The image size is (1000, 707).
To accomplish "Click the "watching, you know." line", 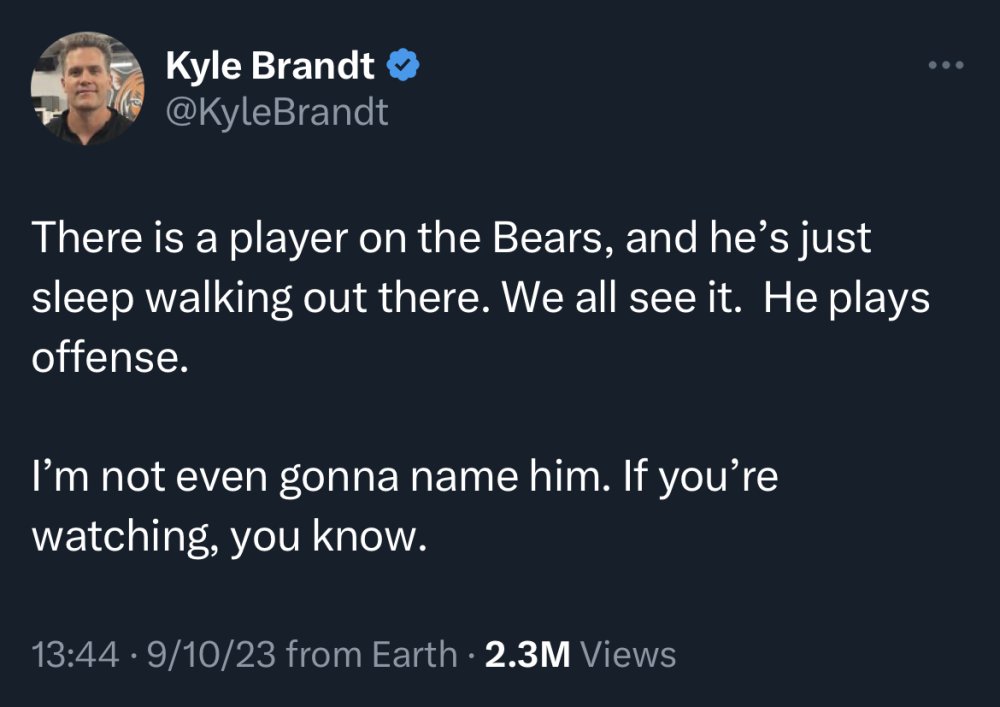I will [229, 537].
